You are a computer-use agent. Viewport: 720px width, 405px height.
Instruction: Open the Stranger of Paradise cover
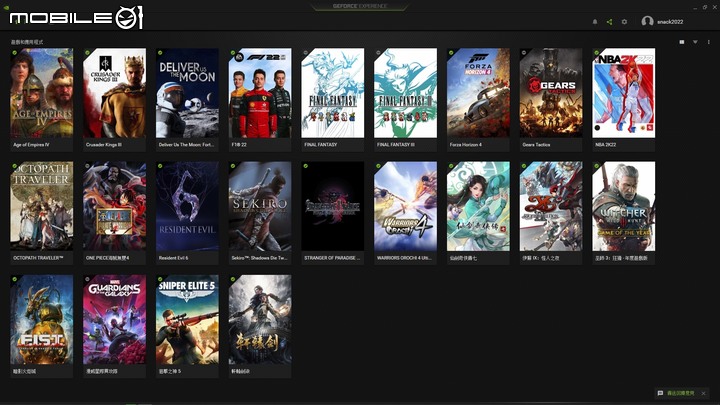click(332, 206)
